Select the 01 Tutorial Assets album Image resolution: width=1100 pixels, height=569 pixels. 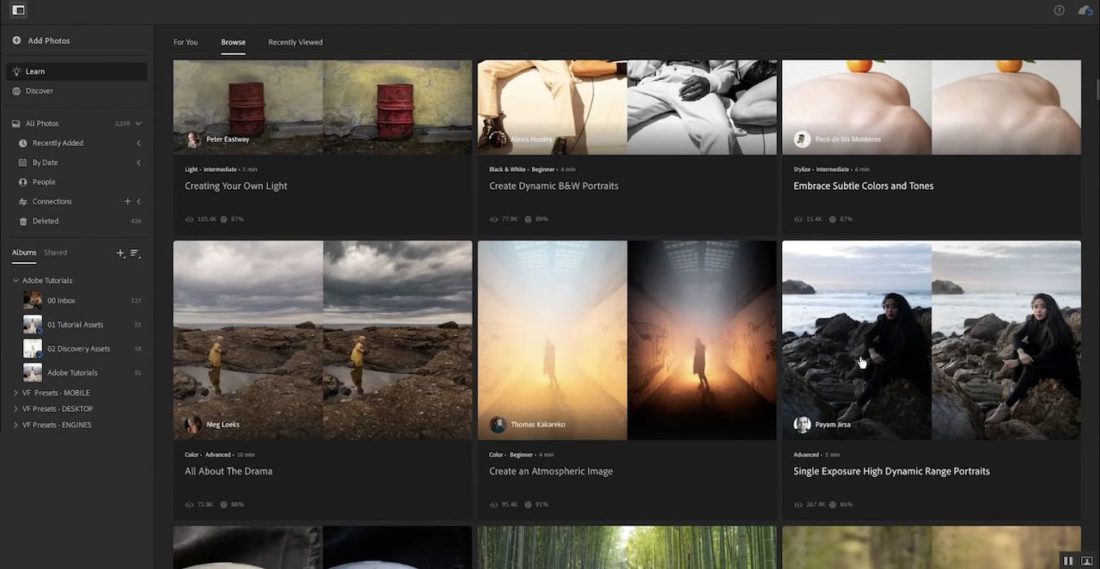[x=75, y=325]
